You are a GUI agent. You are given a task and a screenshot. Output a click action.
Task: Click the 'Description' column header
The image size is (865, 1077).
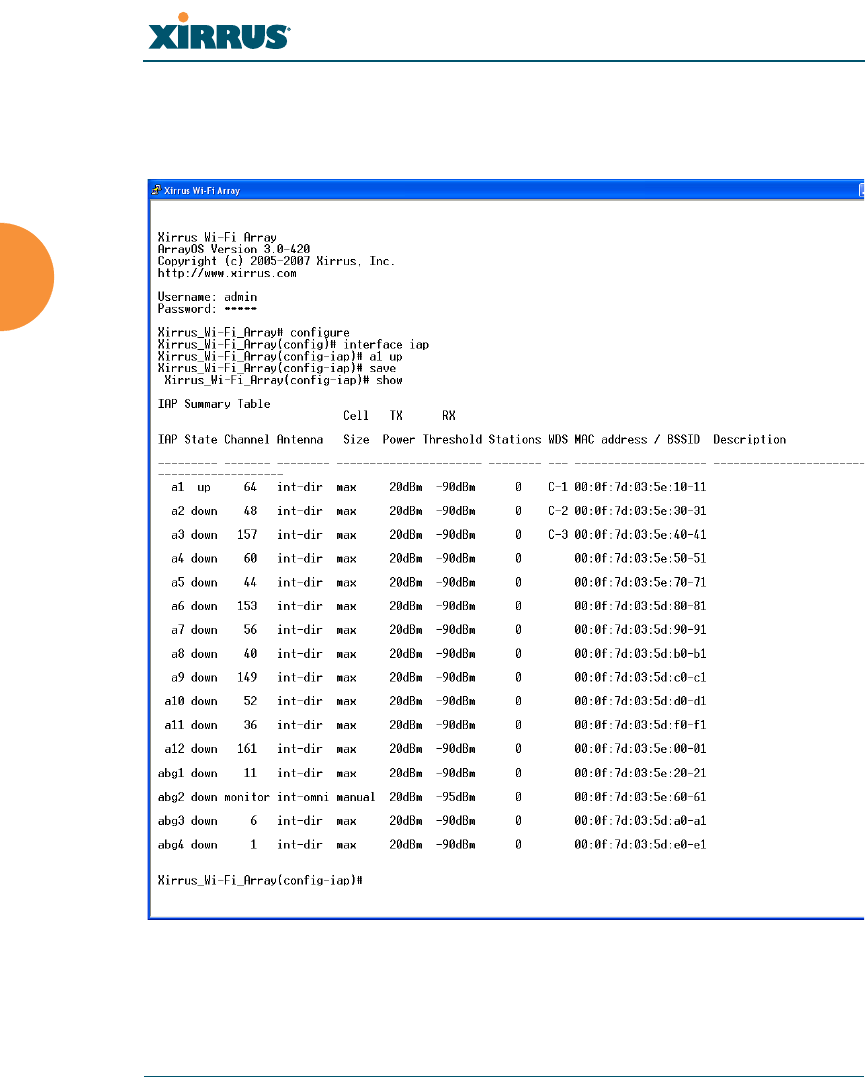click(x=750, y=440)
